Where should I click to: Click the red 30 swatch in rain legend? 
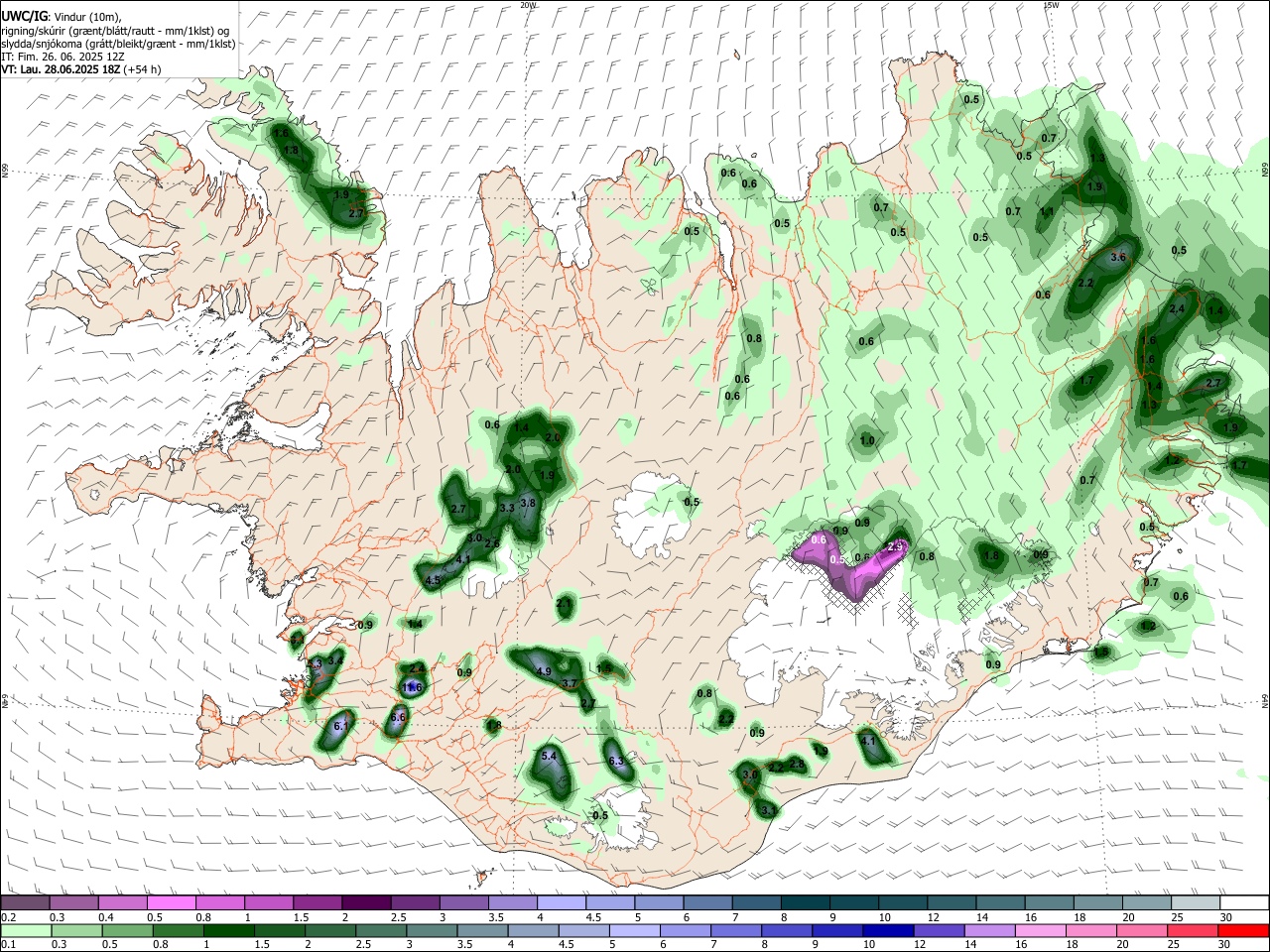coord(1244,930)
